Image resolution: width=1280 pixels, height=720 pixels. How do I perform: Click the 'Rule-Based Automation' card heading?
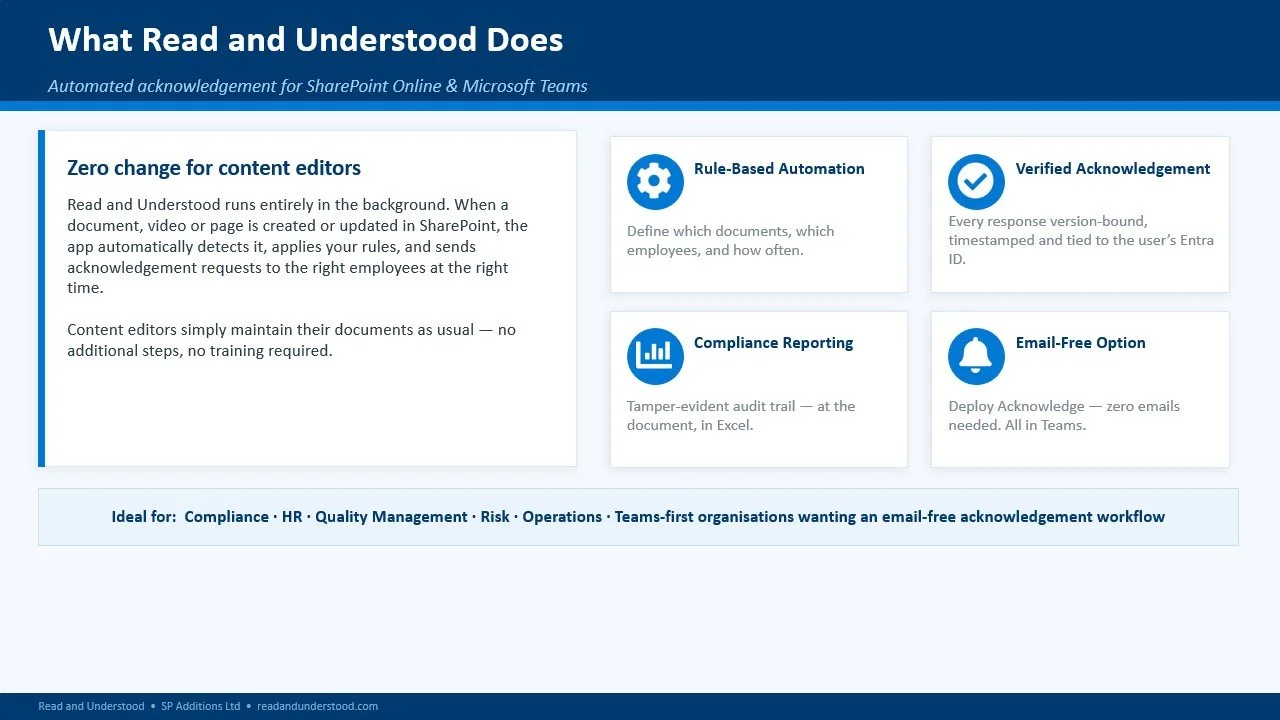pos(779,169)
